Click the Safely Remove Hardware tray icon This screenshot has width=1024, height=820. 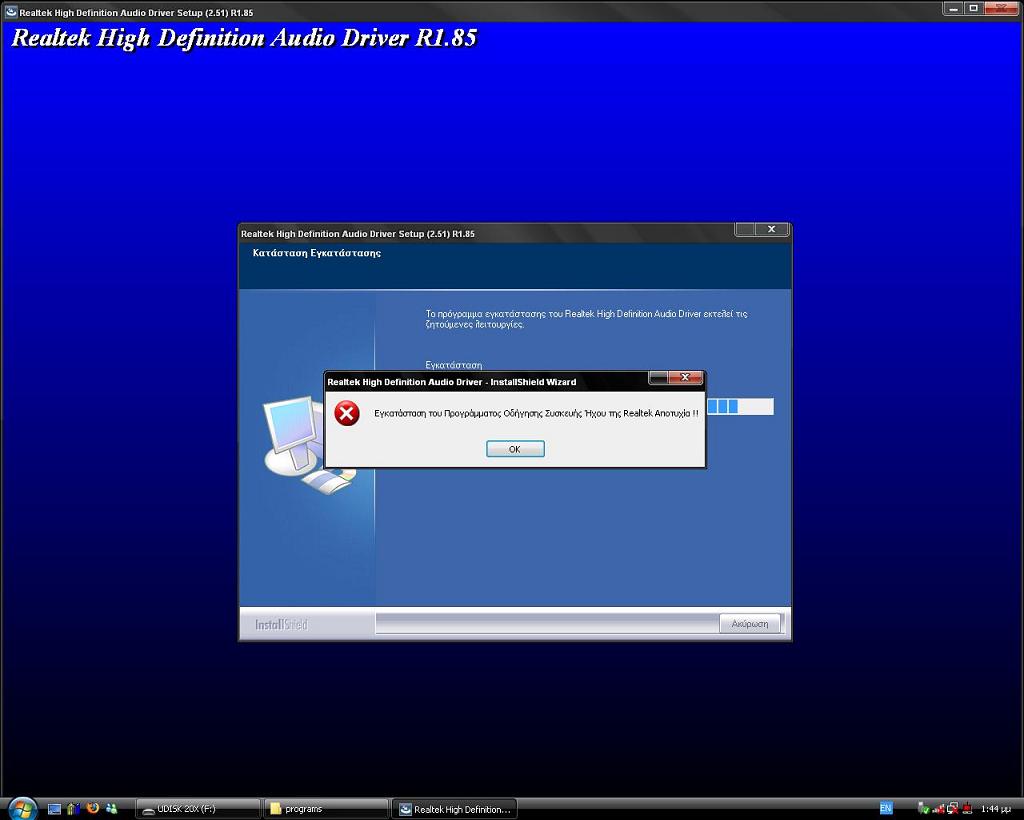click(x=923, y=809)
